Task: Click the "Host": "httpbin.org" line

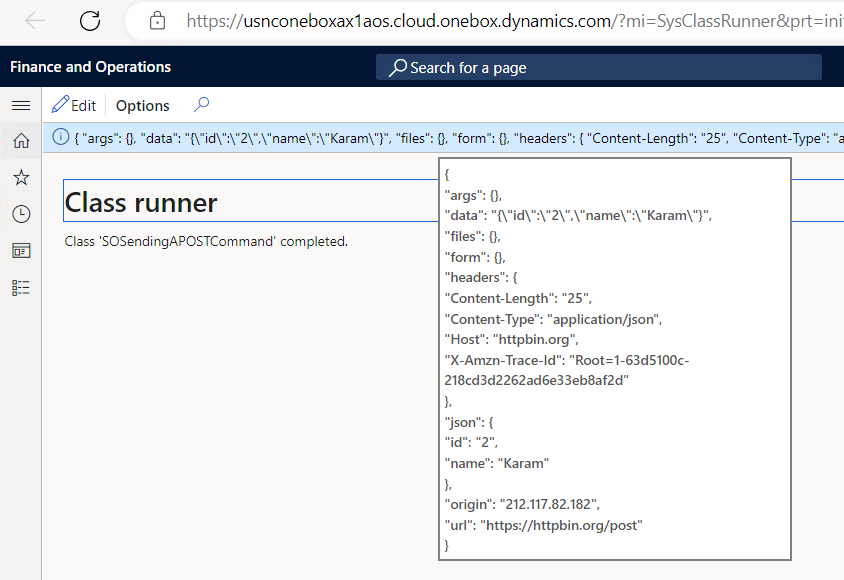Action: click(x=511, y=339)
